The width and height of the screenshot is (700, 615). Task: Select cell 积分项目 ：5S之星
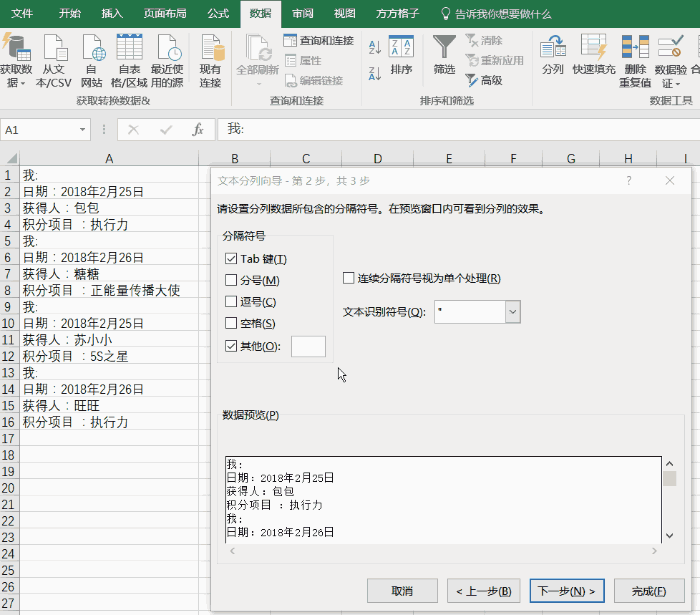pos(109,356)
